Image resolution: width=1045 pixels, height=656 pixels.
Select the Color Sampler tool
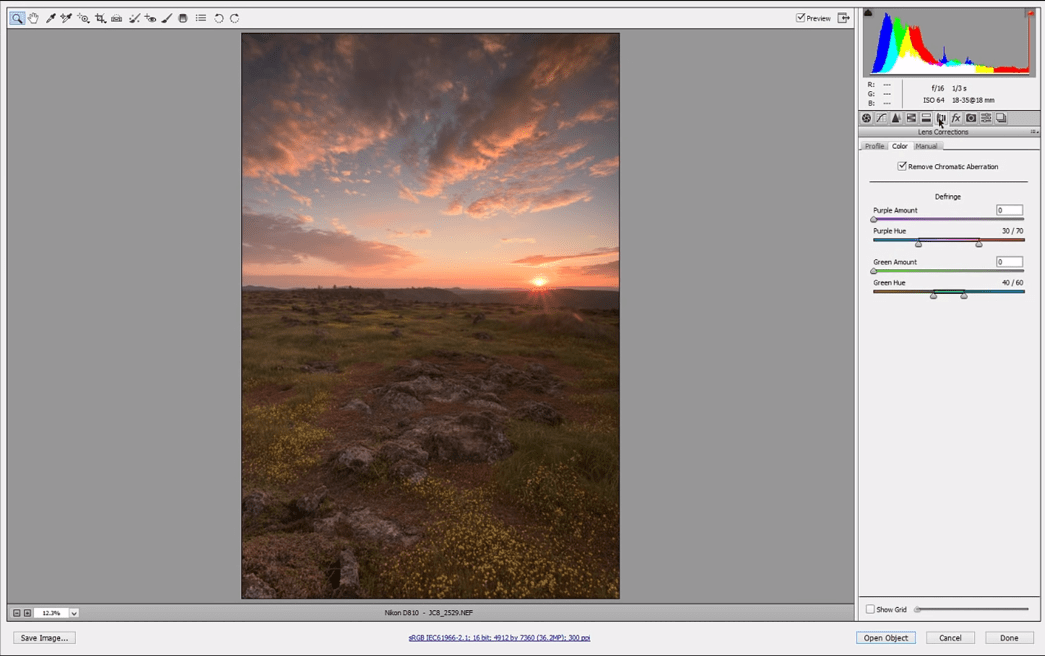pyautogui.click(x=66, y=18)
